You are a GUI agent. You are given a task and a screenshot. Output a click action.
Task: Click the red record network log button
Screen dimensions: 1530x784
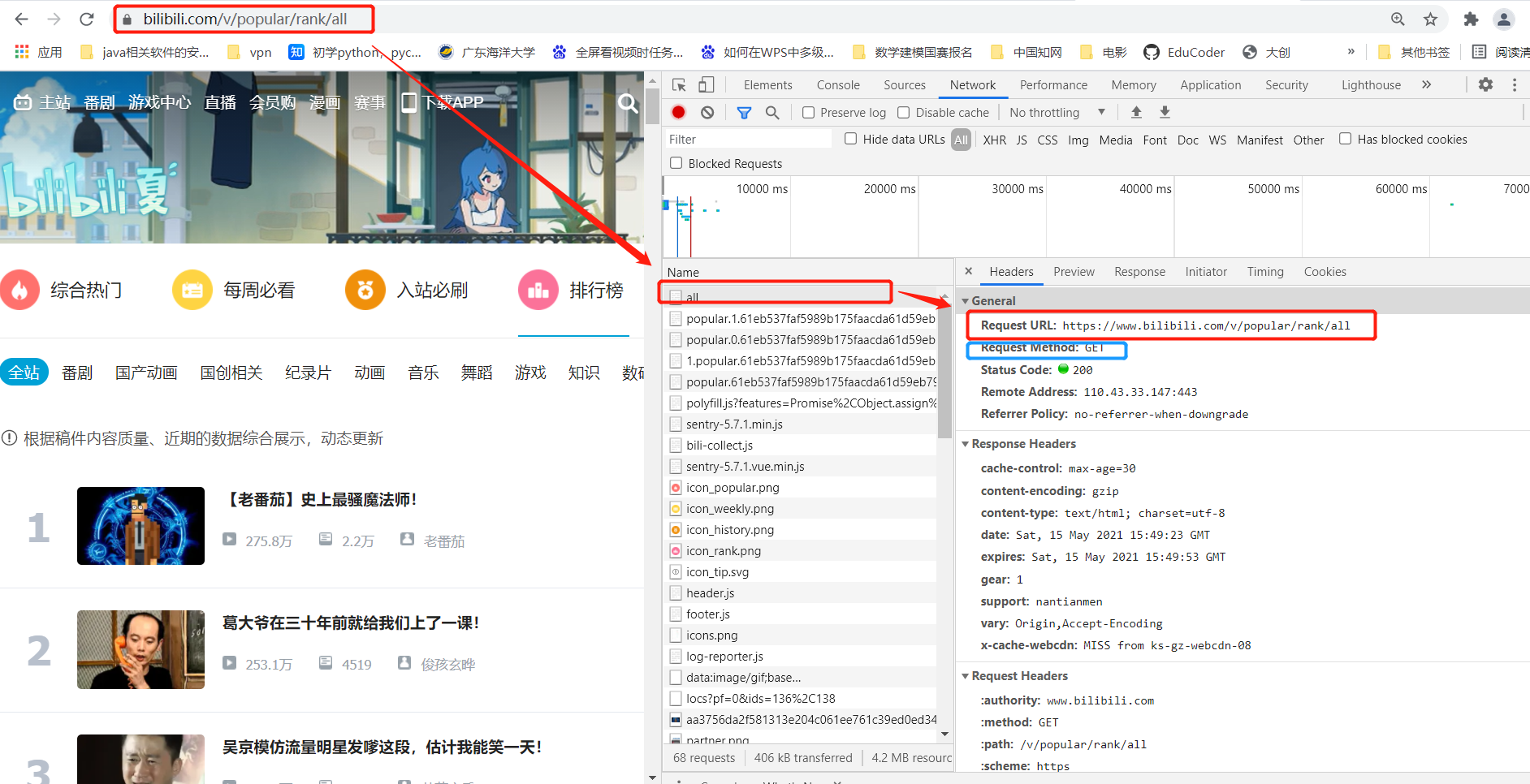679,112
